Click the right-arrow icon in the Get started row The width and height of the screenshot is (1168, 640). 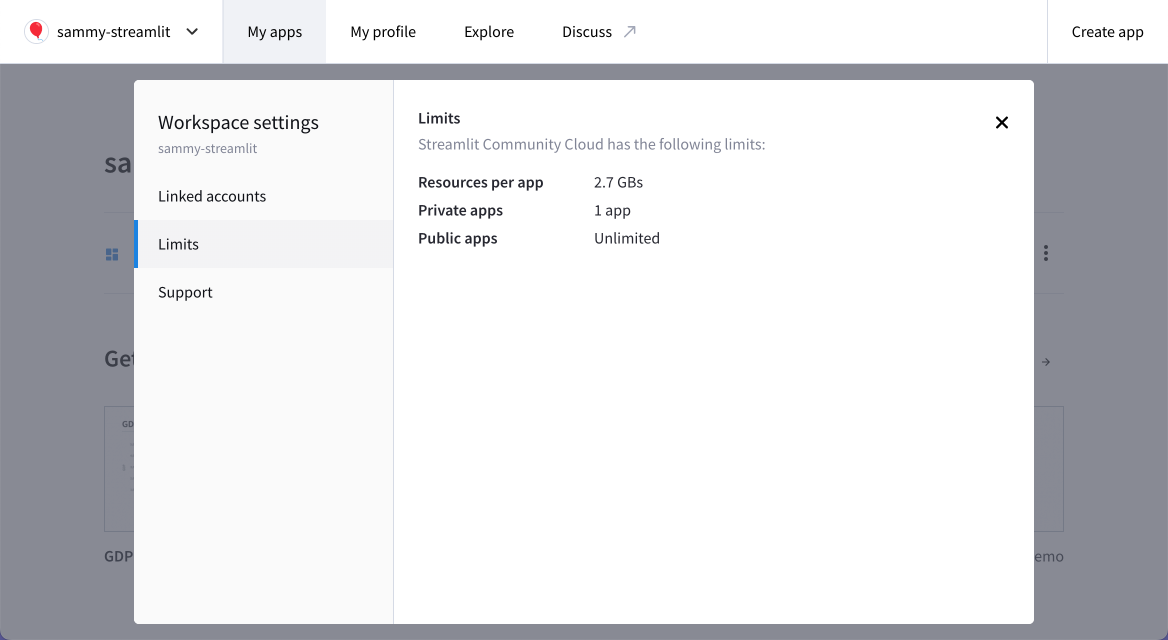[x=1045, y=361]
